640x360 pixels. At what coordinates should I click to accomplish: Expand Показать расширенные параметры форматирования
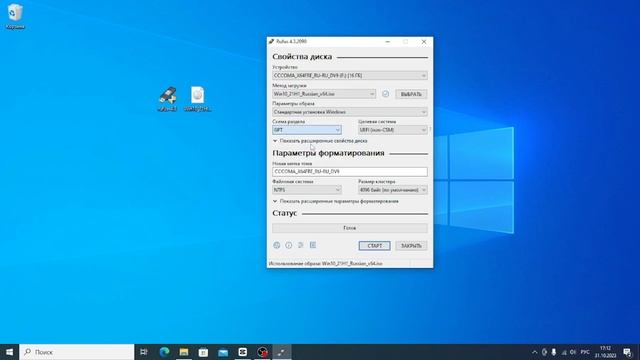(336, 201)
